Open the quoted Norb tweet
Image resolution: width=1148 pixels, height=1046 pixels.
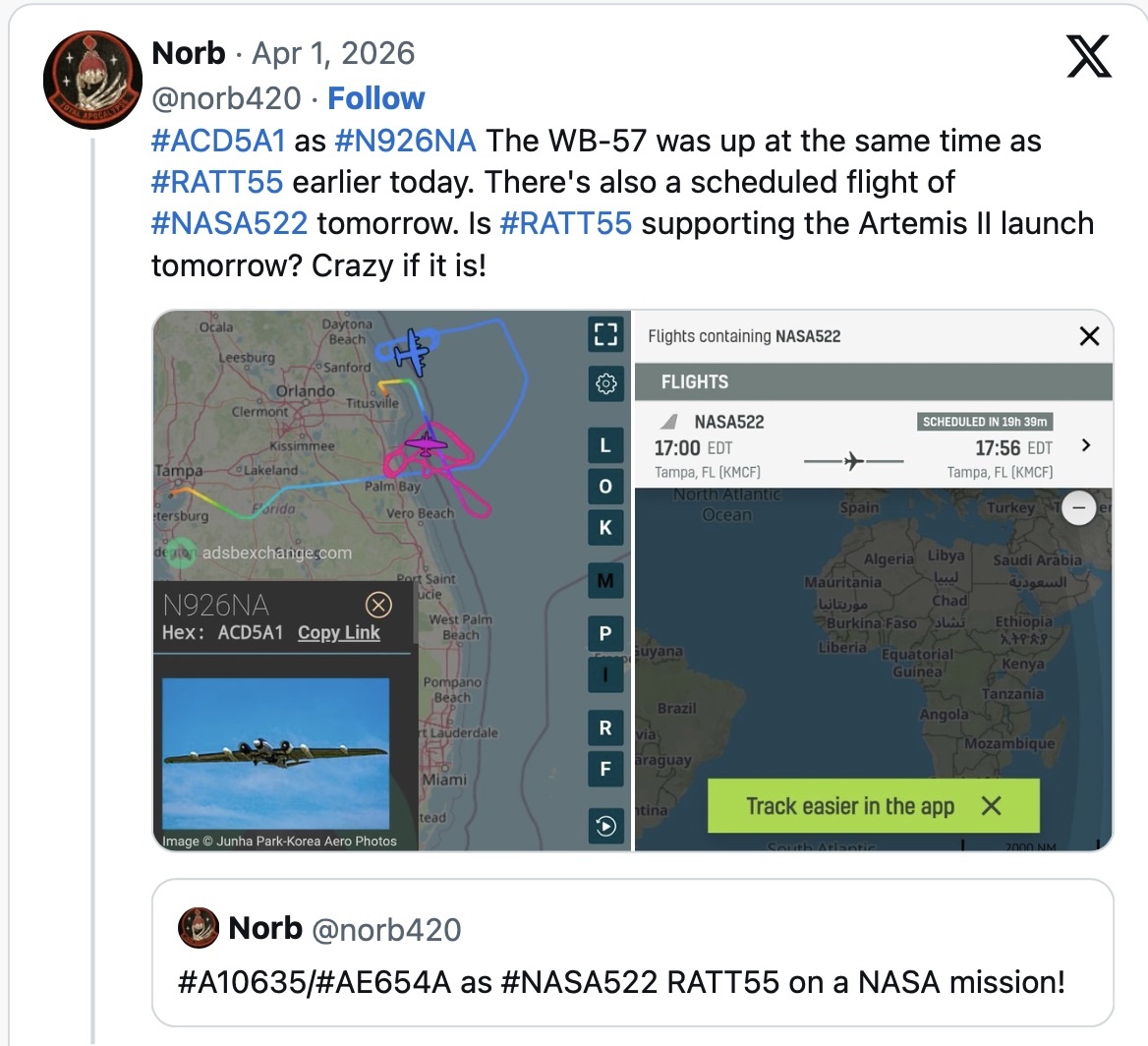[x=631, y=952]
